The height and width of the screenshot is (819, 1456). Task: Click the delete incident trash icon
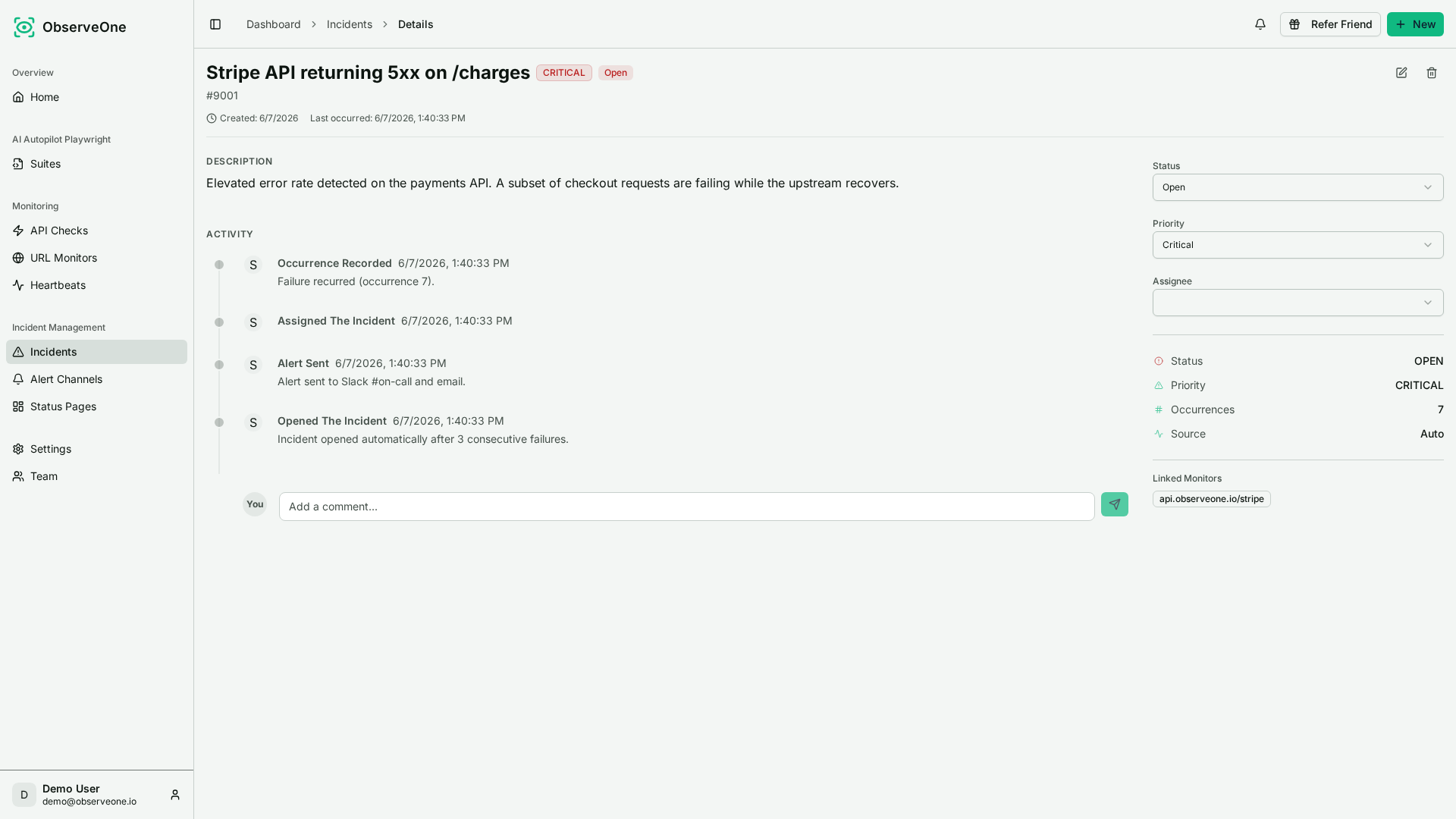coord(1432,73)
